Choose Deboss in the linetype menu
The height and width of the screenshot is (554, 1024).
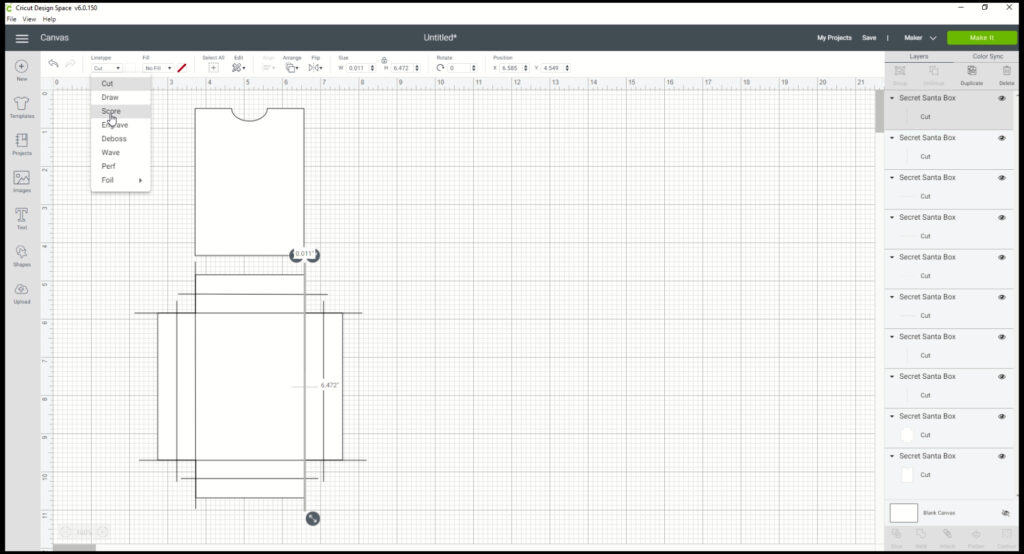(x=121, y=138)
